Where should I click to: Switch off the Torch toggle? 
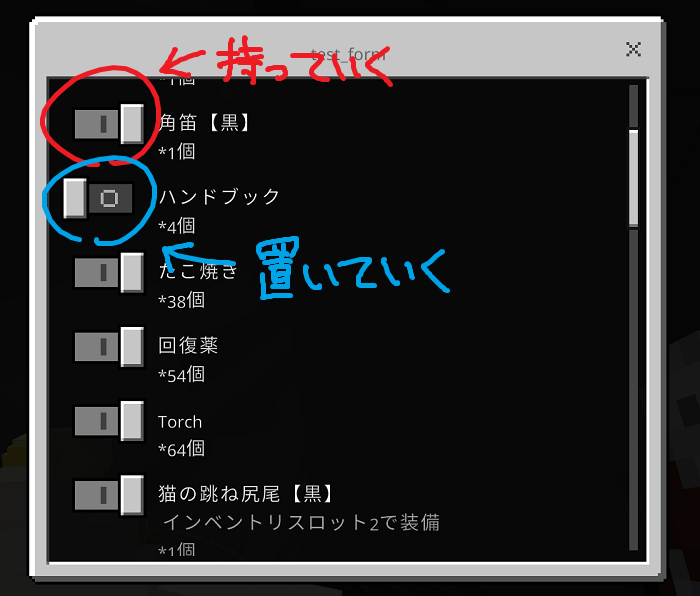pyautogui.click(x=109, y=421)
